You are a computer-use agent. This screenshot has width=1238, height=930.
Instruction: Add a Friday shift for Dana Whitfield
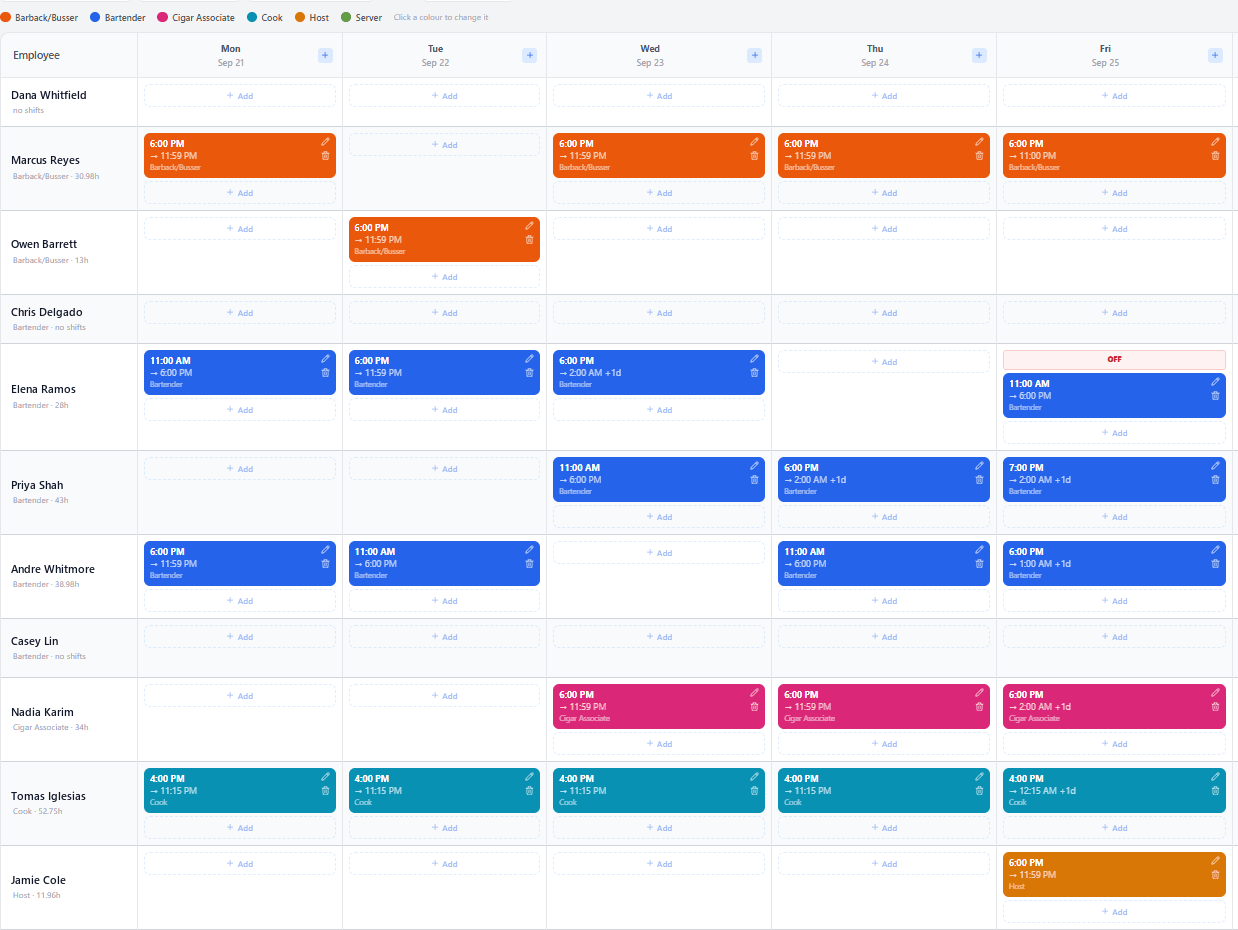(1114, 96)
